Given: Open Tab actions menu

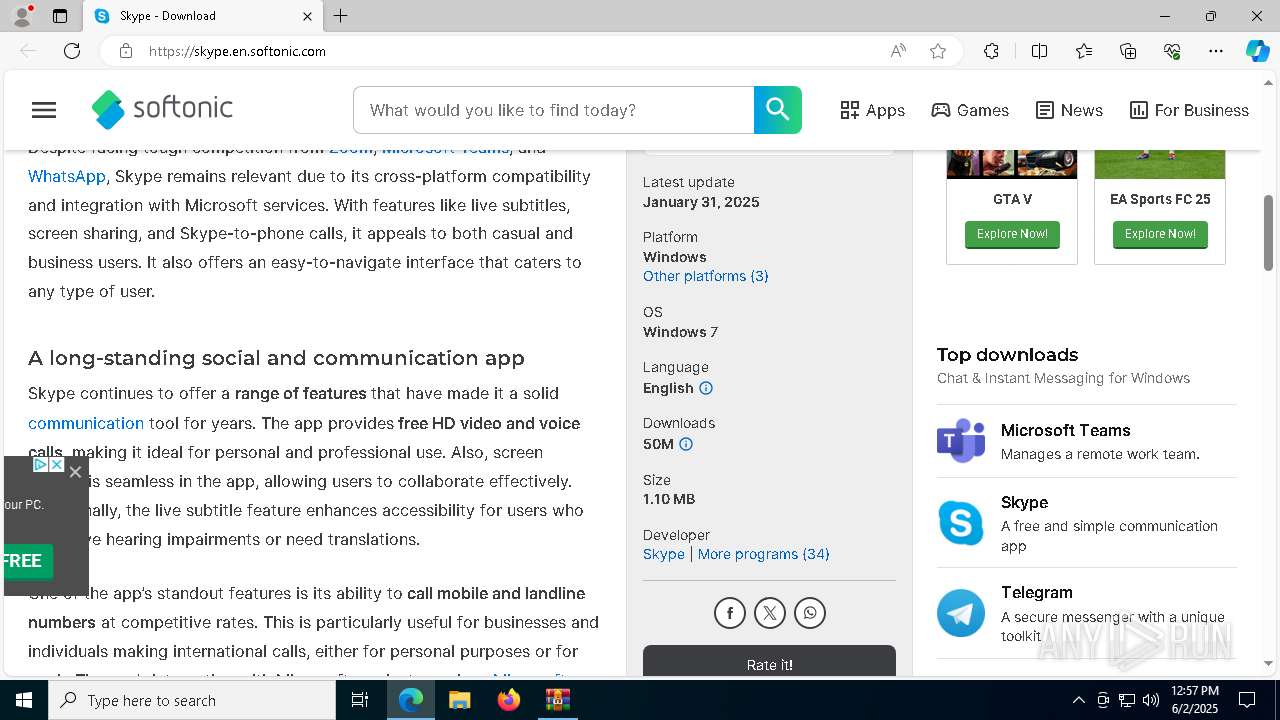Looking at the screenshot, I should point(60,16).
